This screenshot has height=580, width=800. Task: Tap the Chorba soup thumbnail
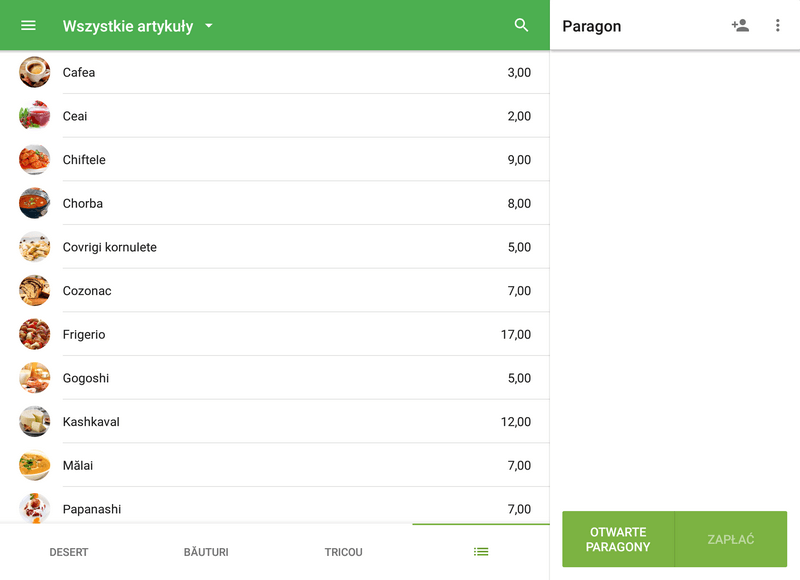pyautogui.click(x=34, y=203)
